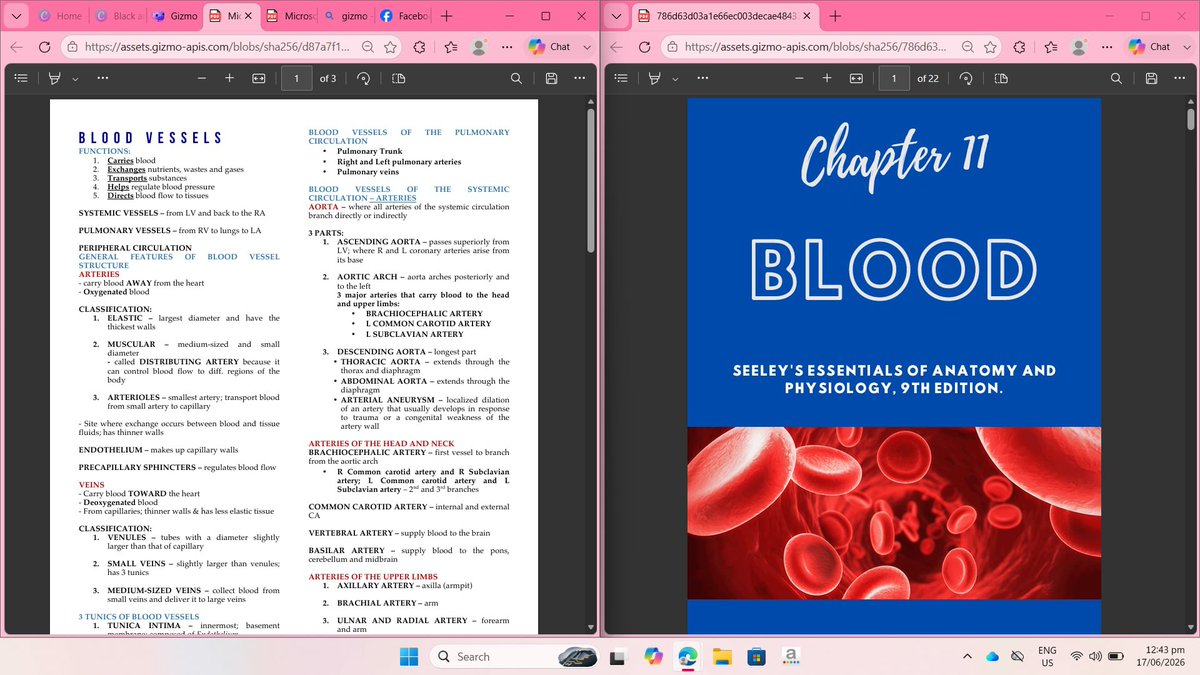Open favorites list in the left browser window
Screen dimensions: 1200x675
pos(451,47)
